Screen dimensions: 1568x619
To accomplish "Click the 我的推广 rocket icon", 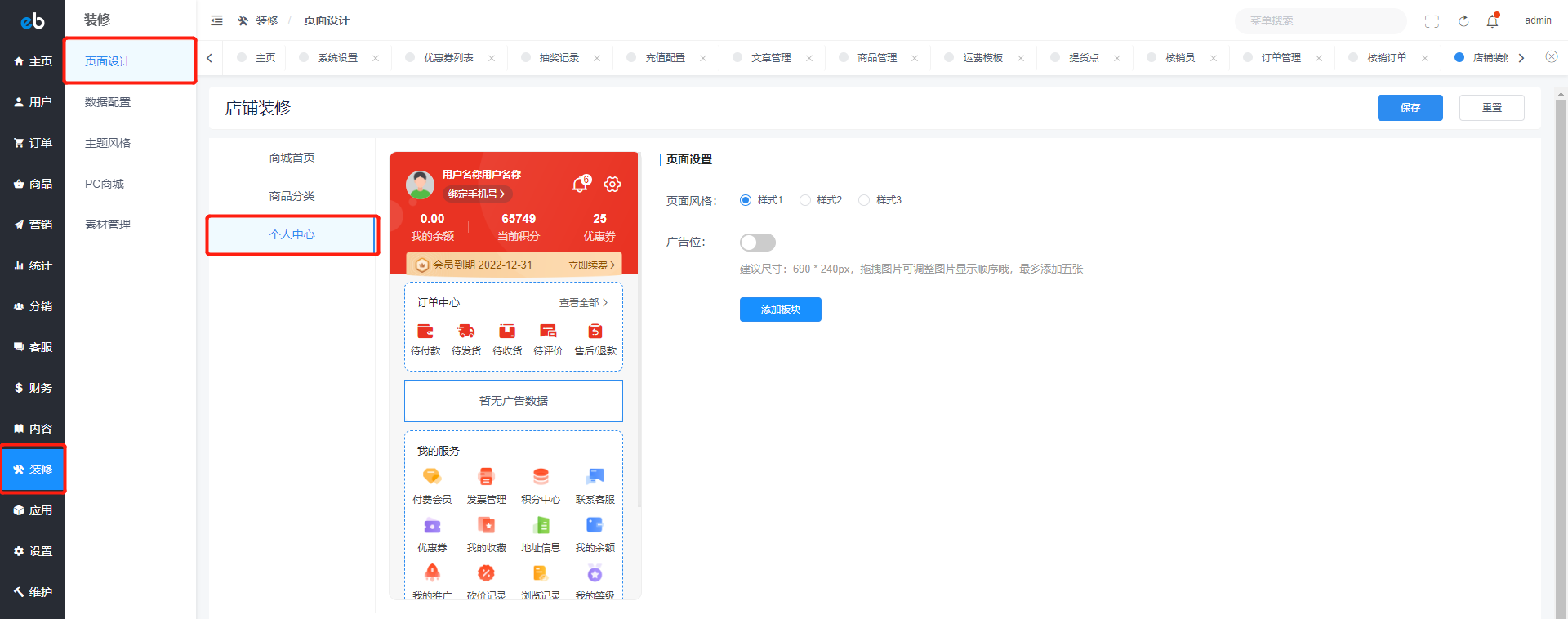I will (432, 573).
